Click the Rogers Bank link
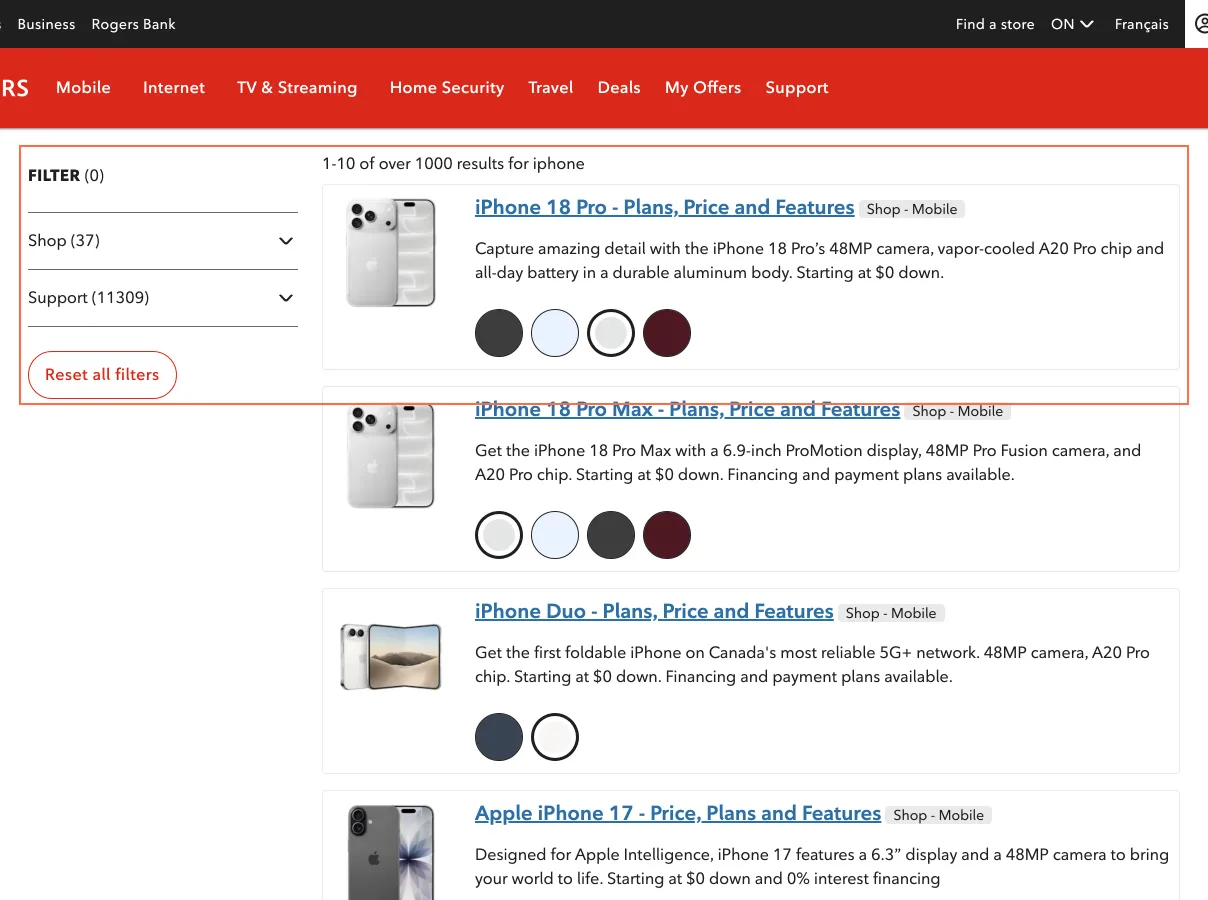Image resolution: width=1208 pixels, height=900 pixels. pyautogui.click(x=133, y=24)
